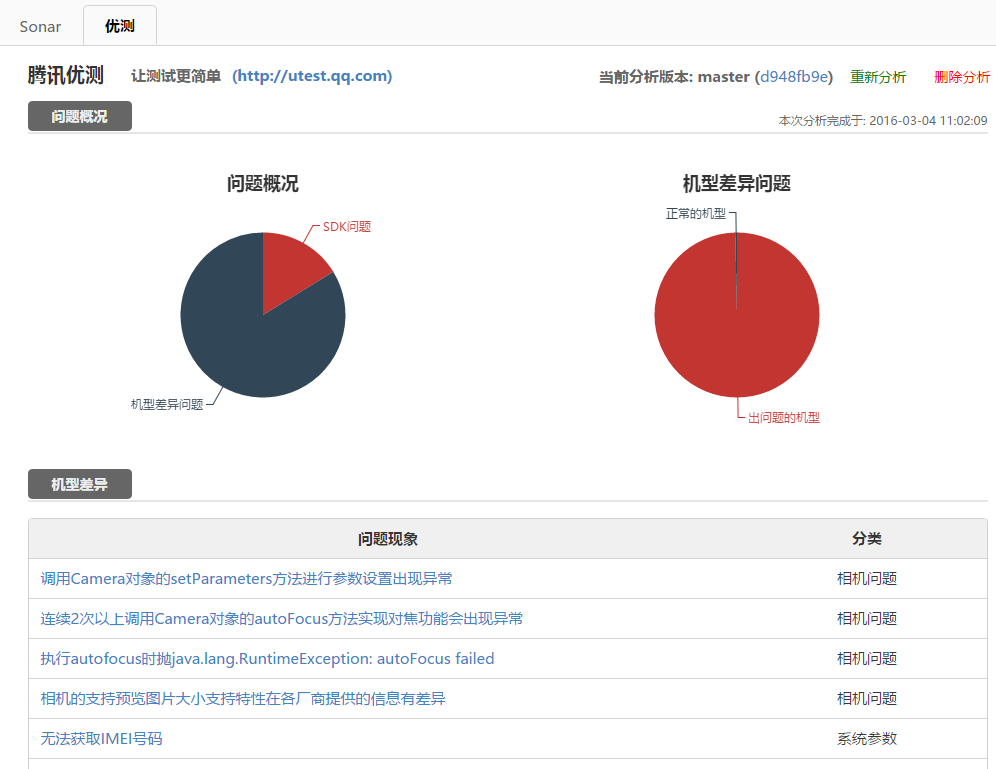
Task: Click the 机型差异问题 chart title
Action: (737, 184)
